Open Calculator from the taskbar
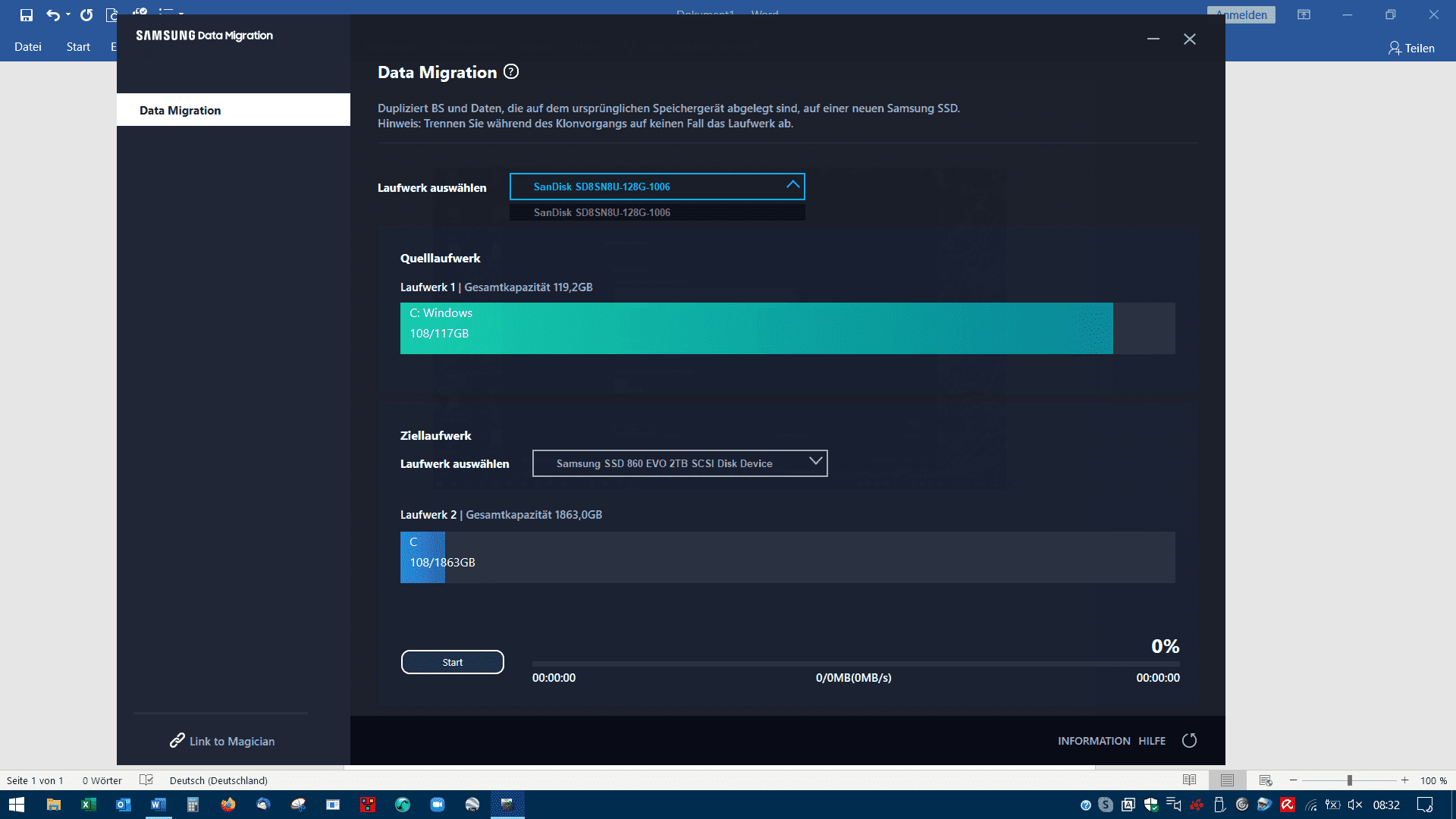 tap(193, 805)
